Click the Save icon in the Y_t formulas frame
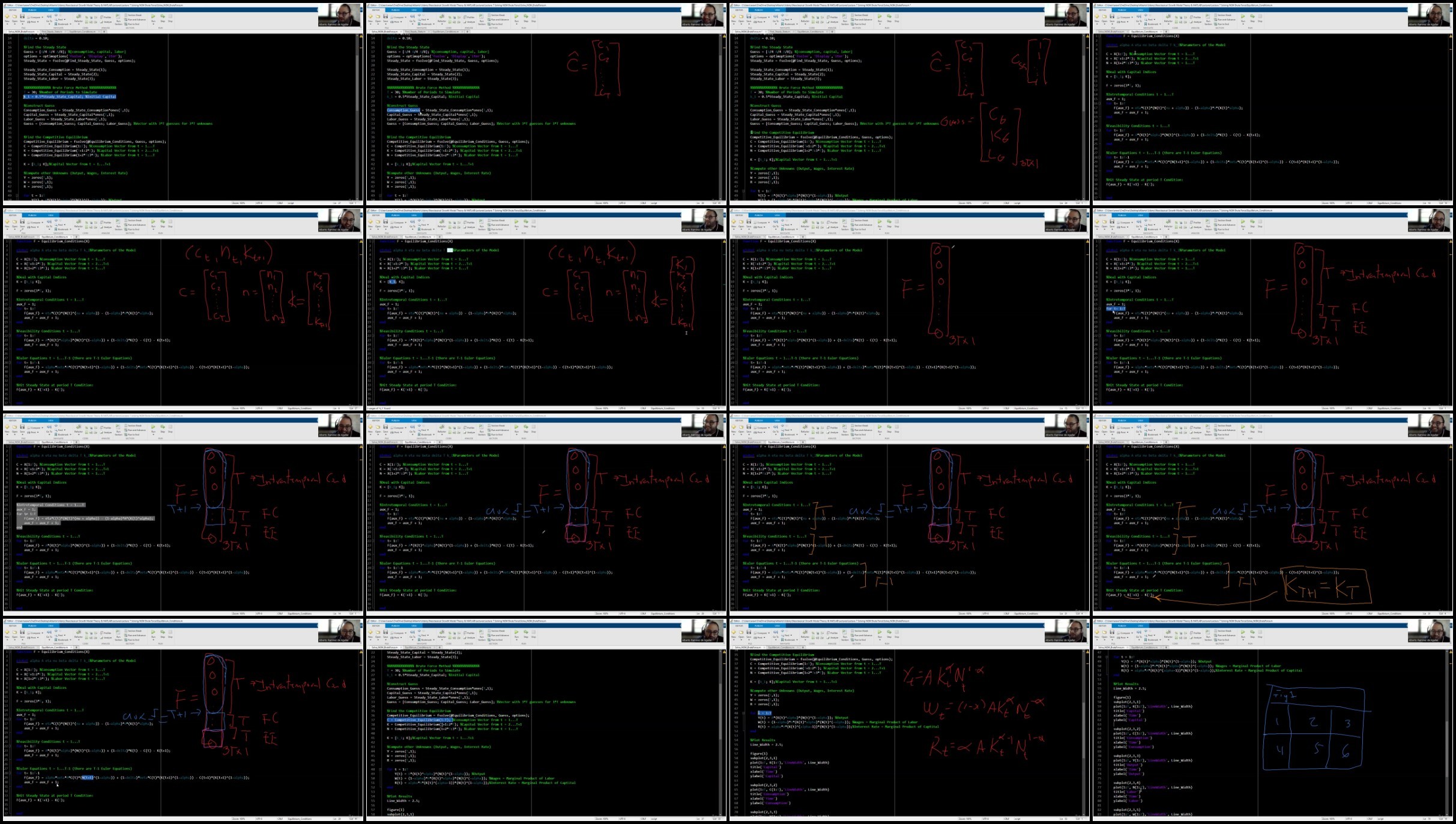 coord(749,633)
